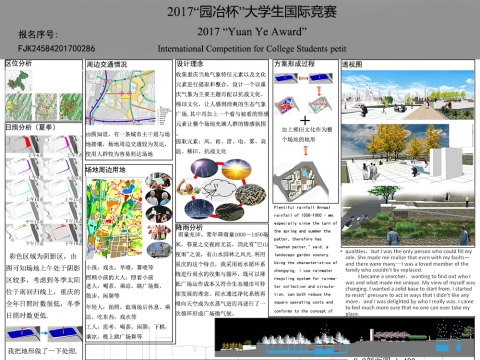Viewport: 480px width, 360px height.
Task: Click the 透视图 heading
Action: coord(352,64)
